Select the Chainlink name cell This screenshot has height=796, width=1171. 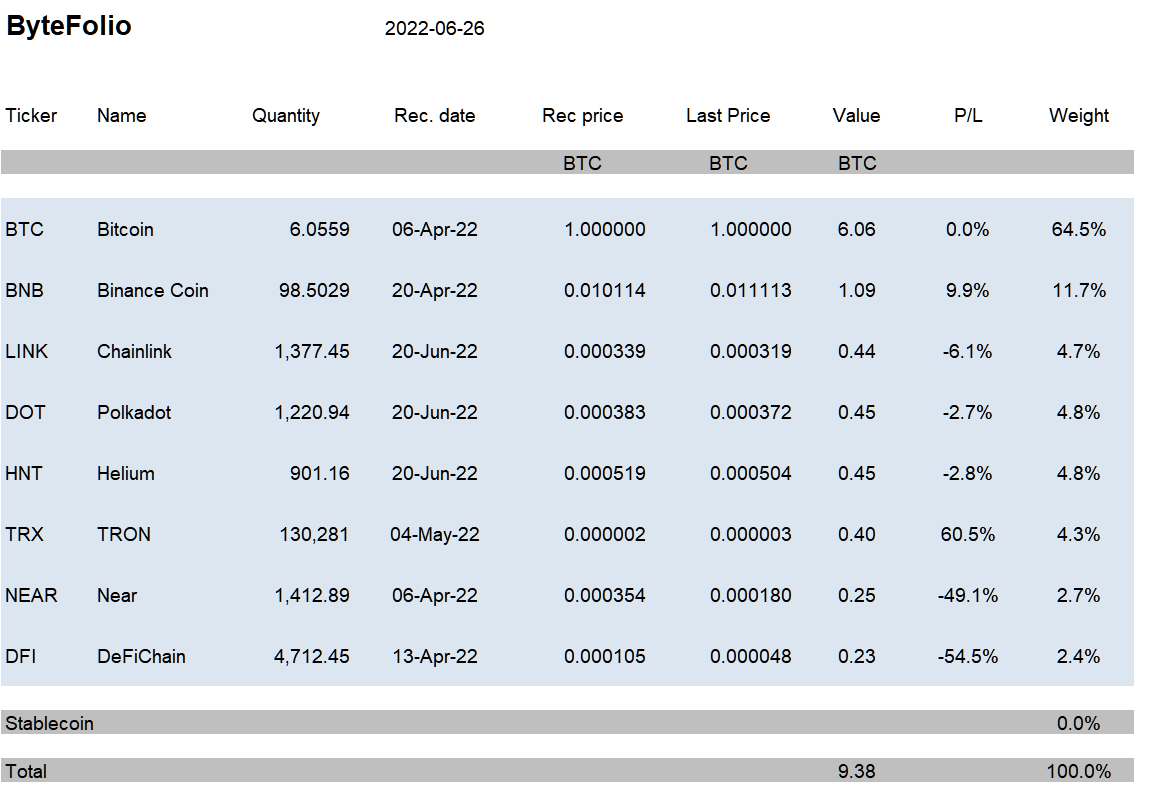[x=134, y=352]
